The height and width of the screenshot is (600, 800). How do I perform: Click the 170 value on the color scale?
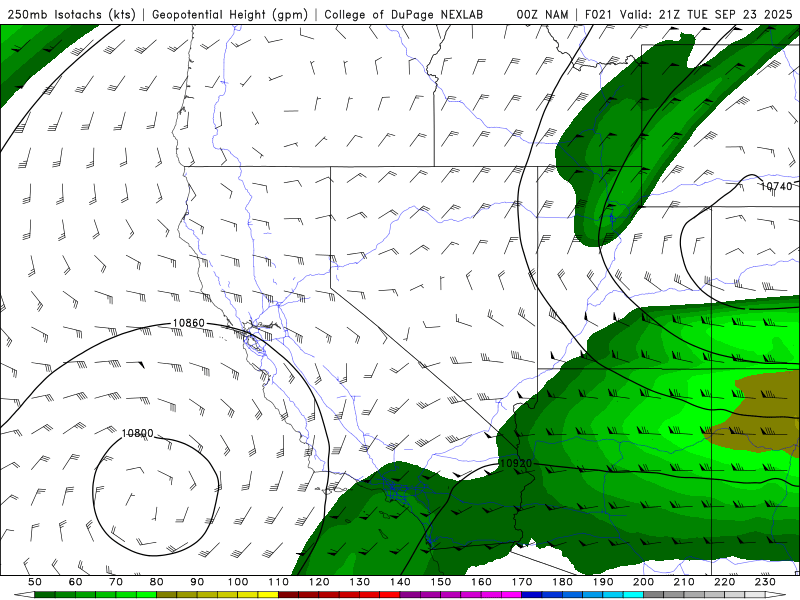tap(522, 582)
